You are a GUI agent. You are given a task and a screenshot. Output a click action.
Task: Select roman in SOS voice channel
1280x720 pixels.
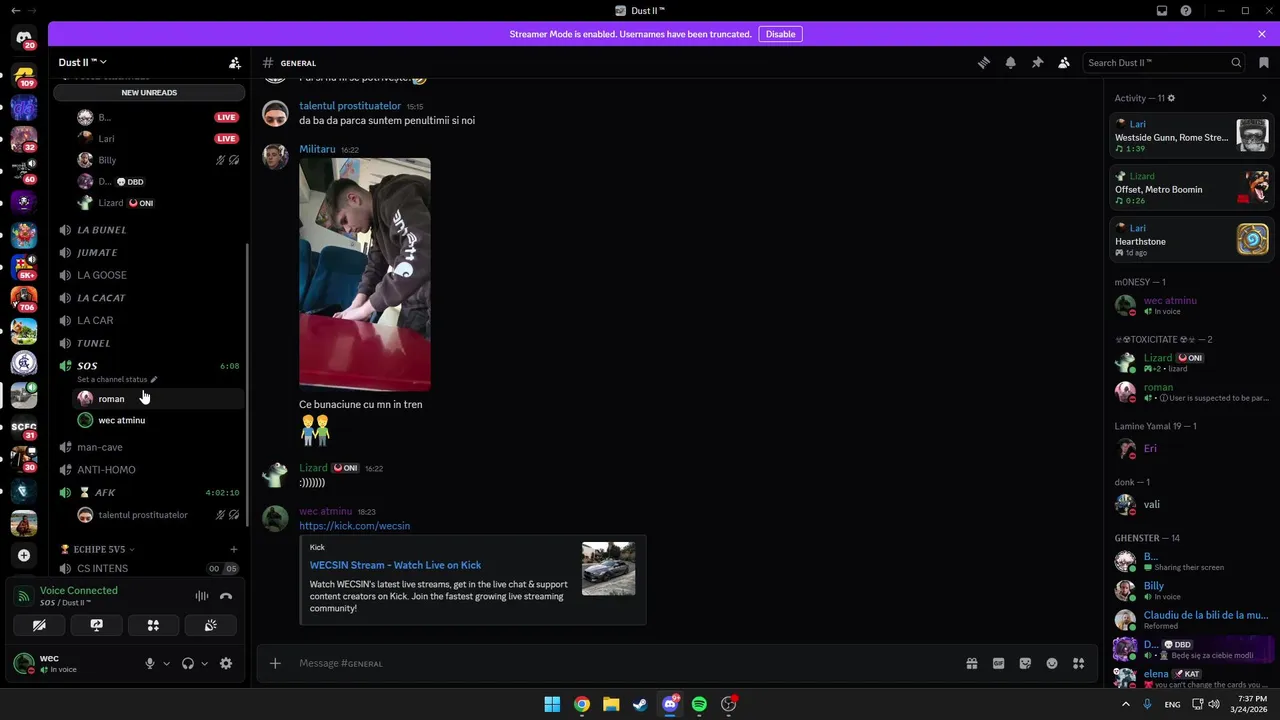159,398
